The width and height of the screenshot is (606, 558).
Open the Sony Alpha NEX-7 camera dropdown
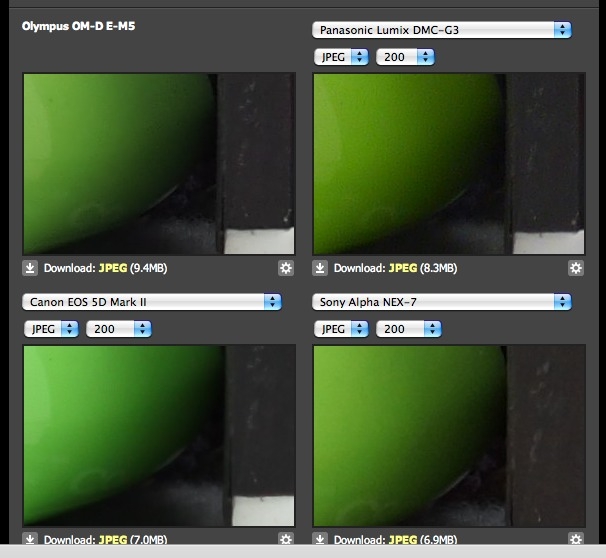click(442, 302)
